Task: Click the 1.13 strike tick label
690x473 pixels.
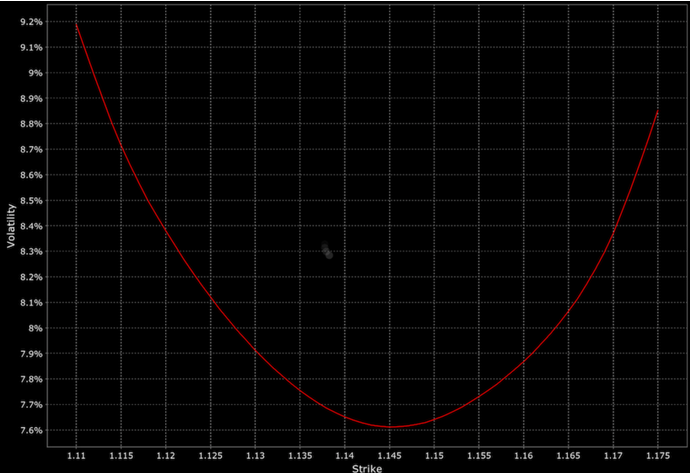Action: [255, 453]
